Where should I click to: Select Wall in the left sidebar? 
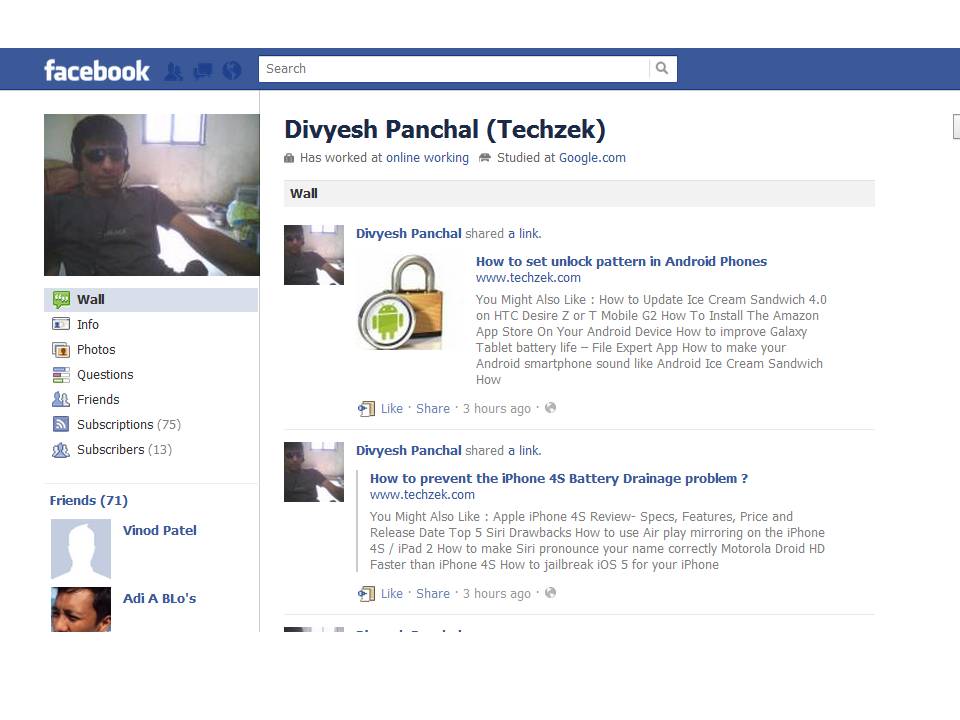pyautogui.click(x=151, y=299)
